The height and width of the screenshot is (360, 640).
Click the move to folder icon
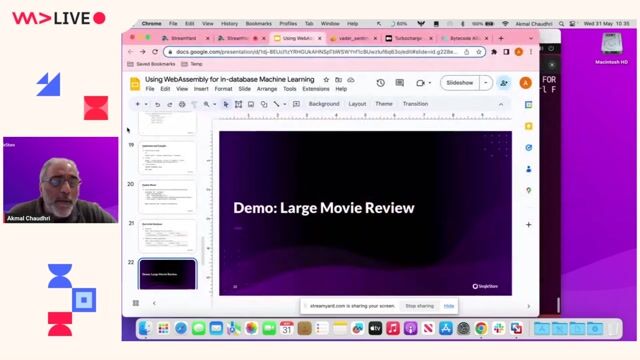(x=338, y=80)
